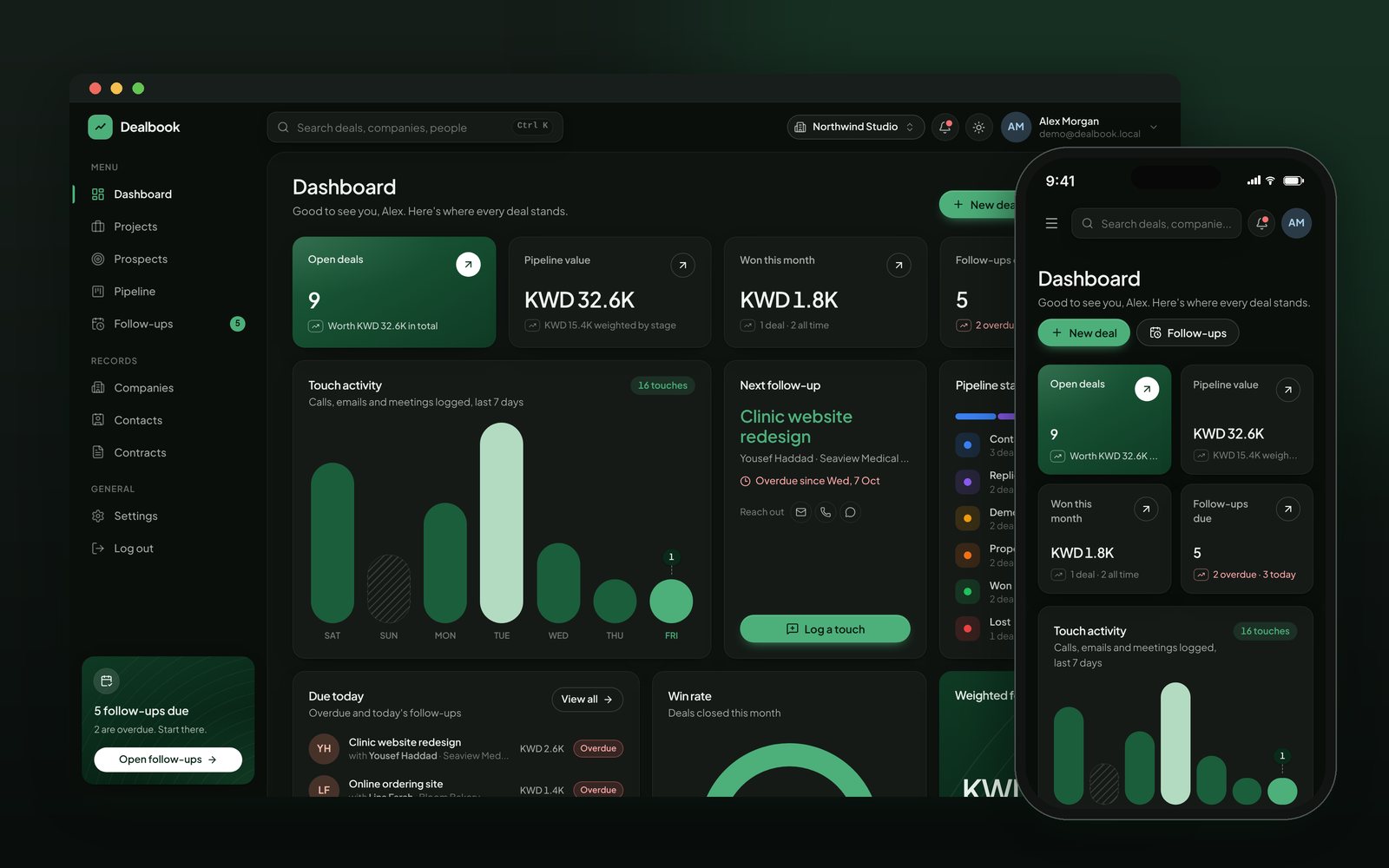Screen dimensions: 1389x868
Task: Tap the phone notifications bell icon
Action: click(1261, 223)
